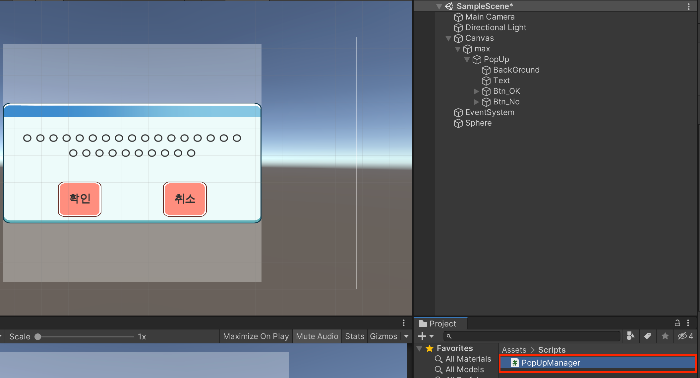Click the Sphere cube icon

[x=458, y=123]
